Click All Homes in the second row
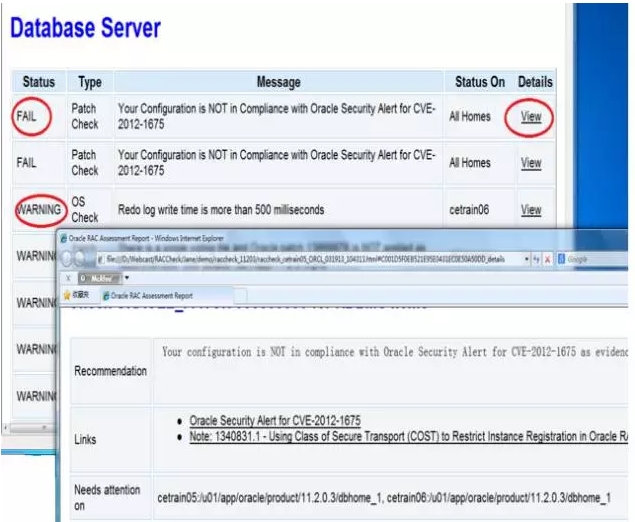Screen dimensions: 635x522 pyautogui.click(x=470, y=163)
